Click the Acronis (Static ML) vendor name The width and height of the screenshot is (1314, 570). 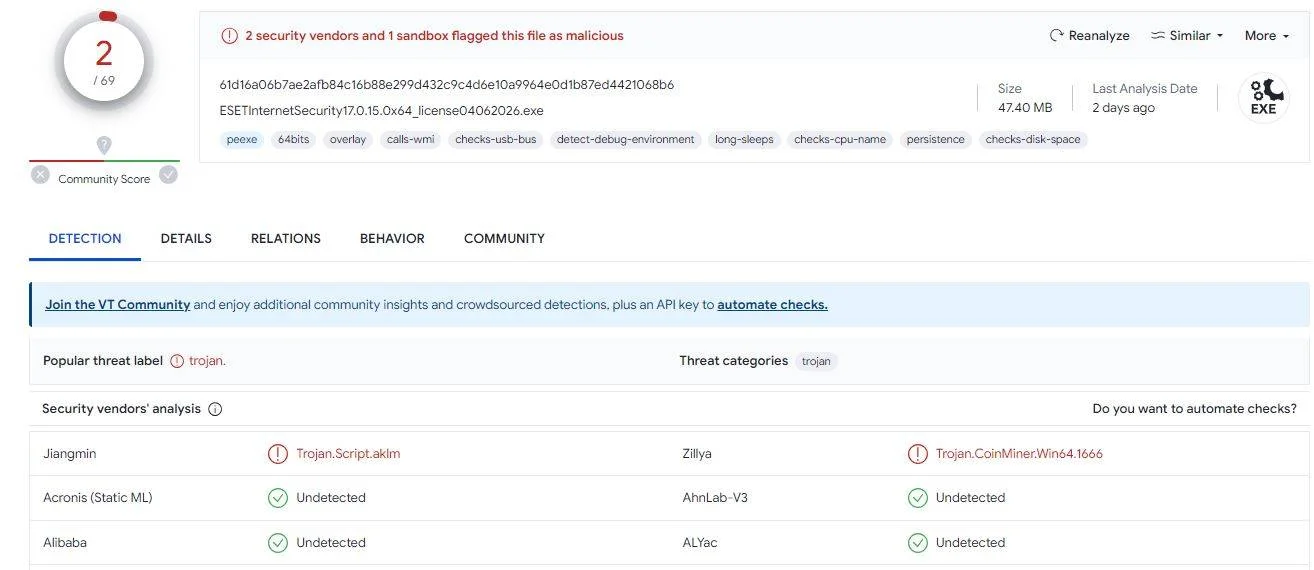pos(98,497)
